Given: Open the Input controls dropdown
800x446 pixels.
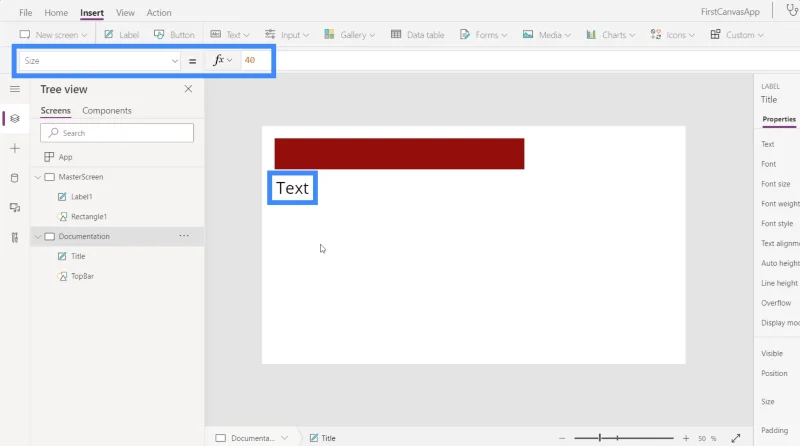Looking at the screenshot, I should (287, 35).
